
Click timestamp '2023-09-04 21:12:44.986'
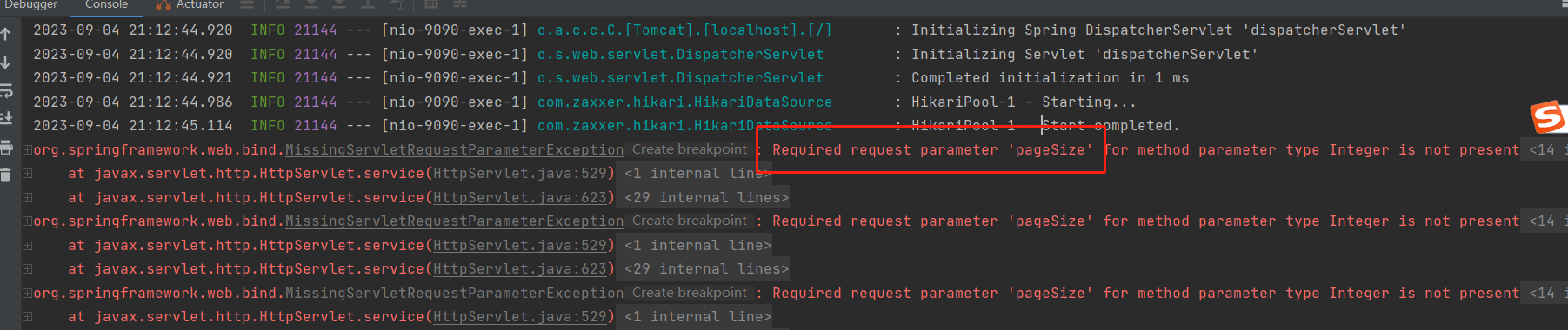pos(133,102)
